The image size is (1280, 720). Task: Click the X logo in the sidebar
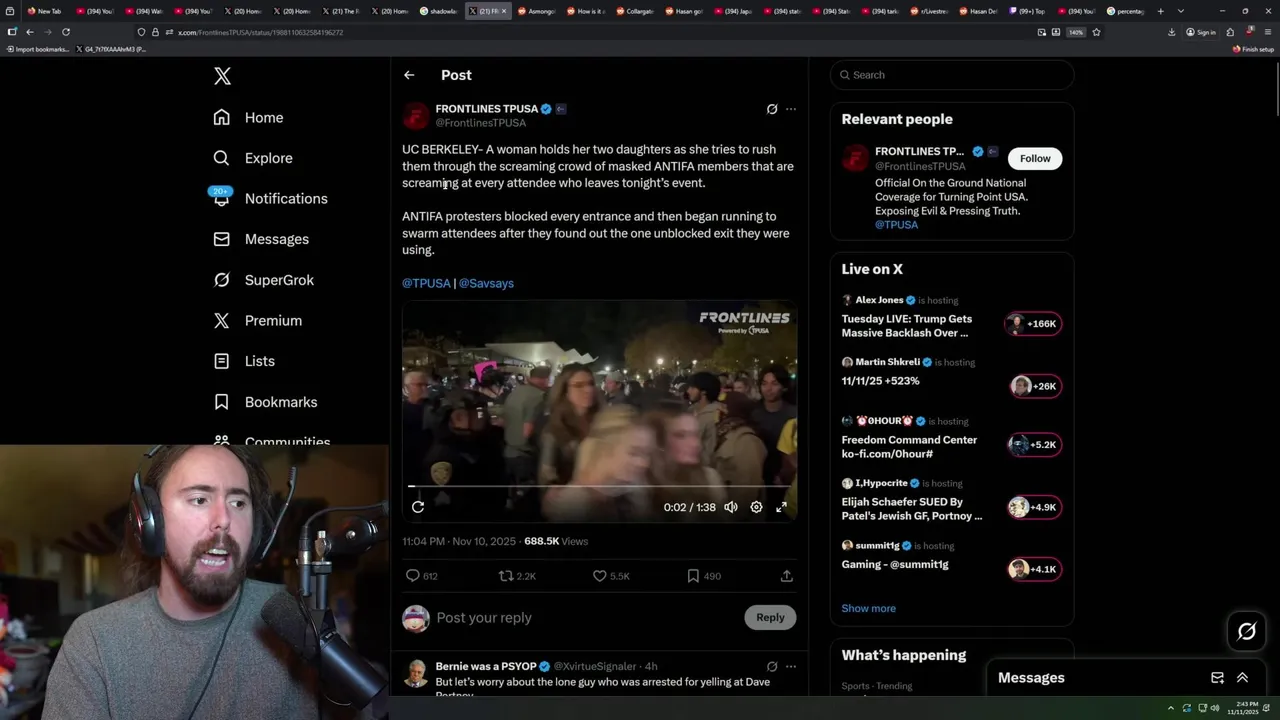click(222, 76)
